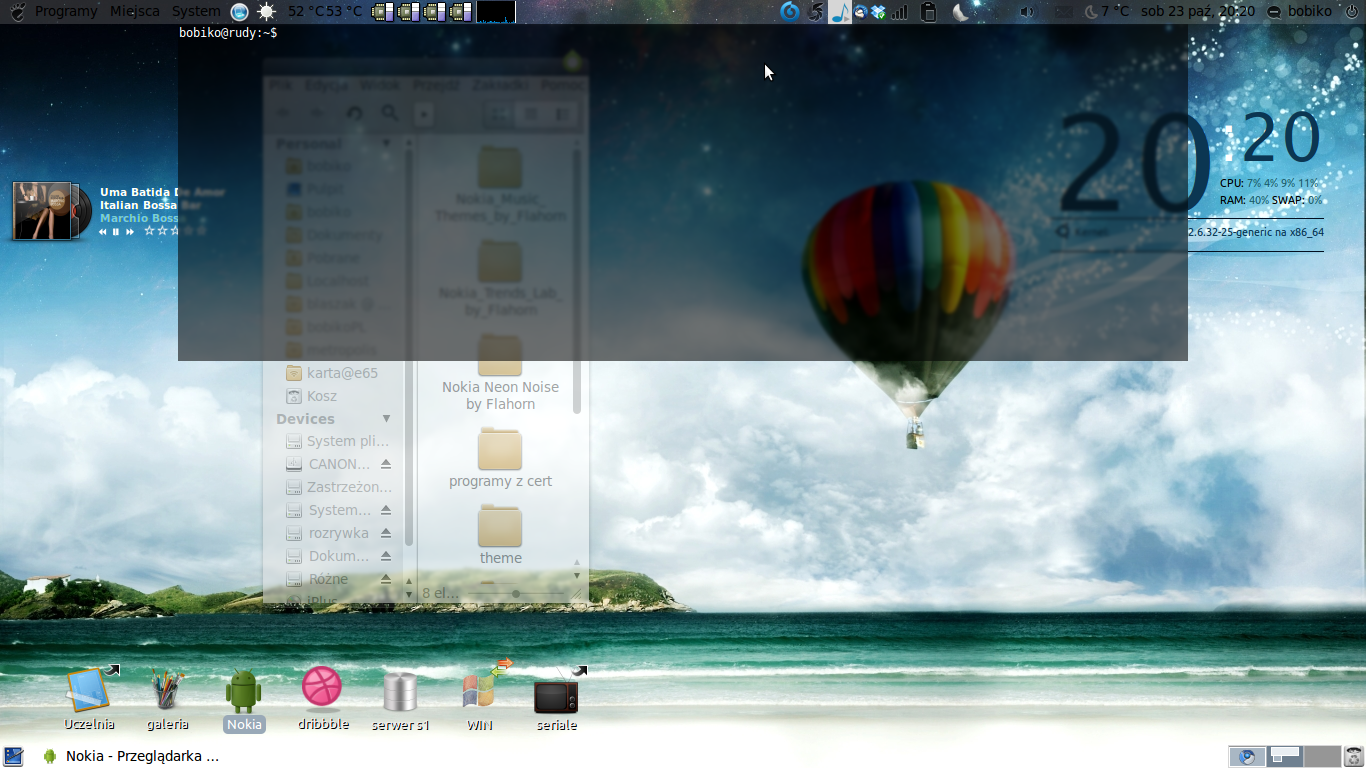Open the seriale TV desktop shortcut

coord(556,695)
